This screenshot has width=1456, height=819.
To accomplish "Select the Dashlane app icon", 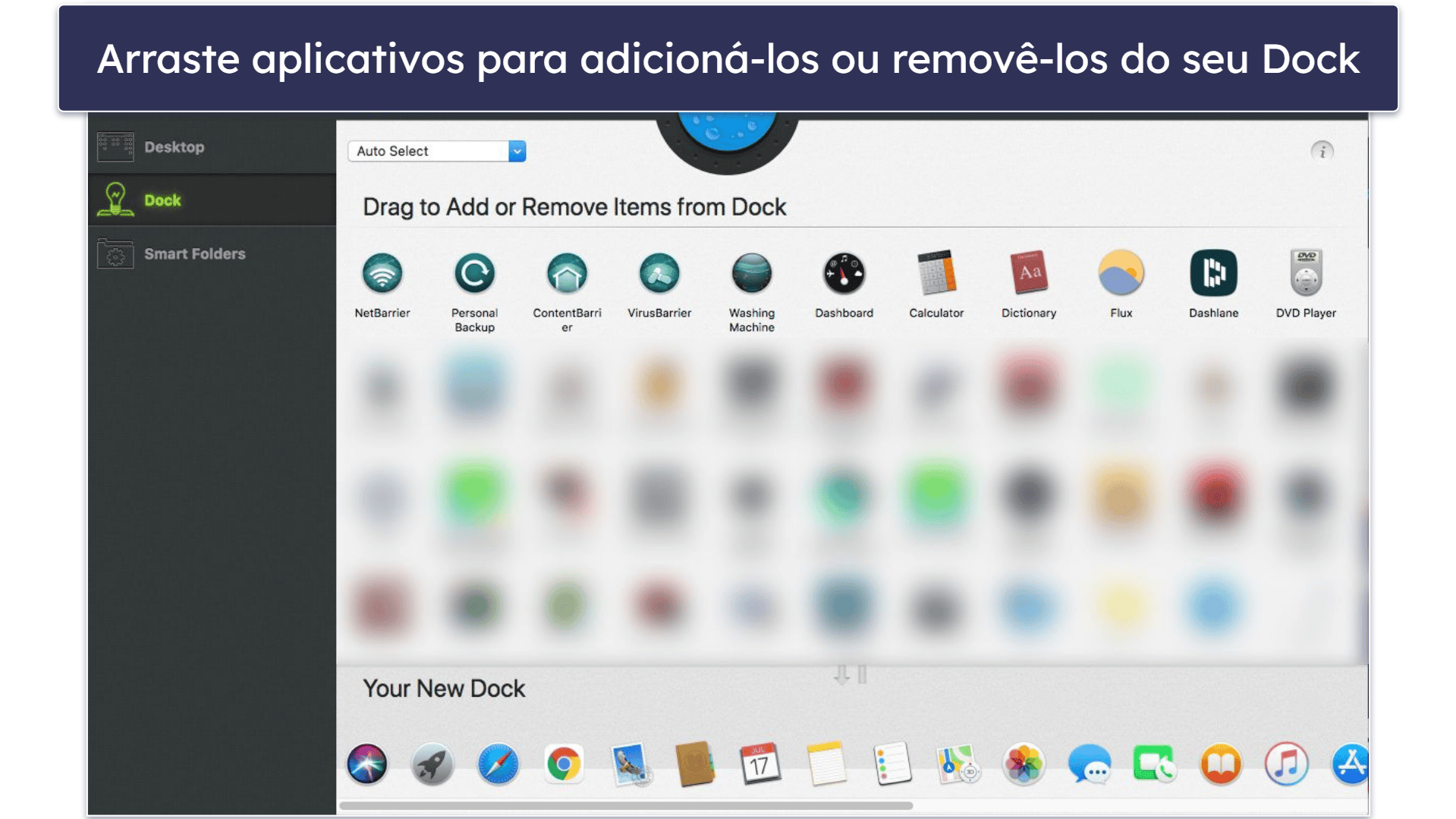I will point(1213,273).
